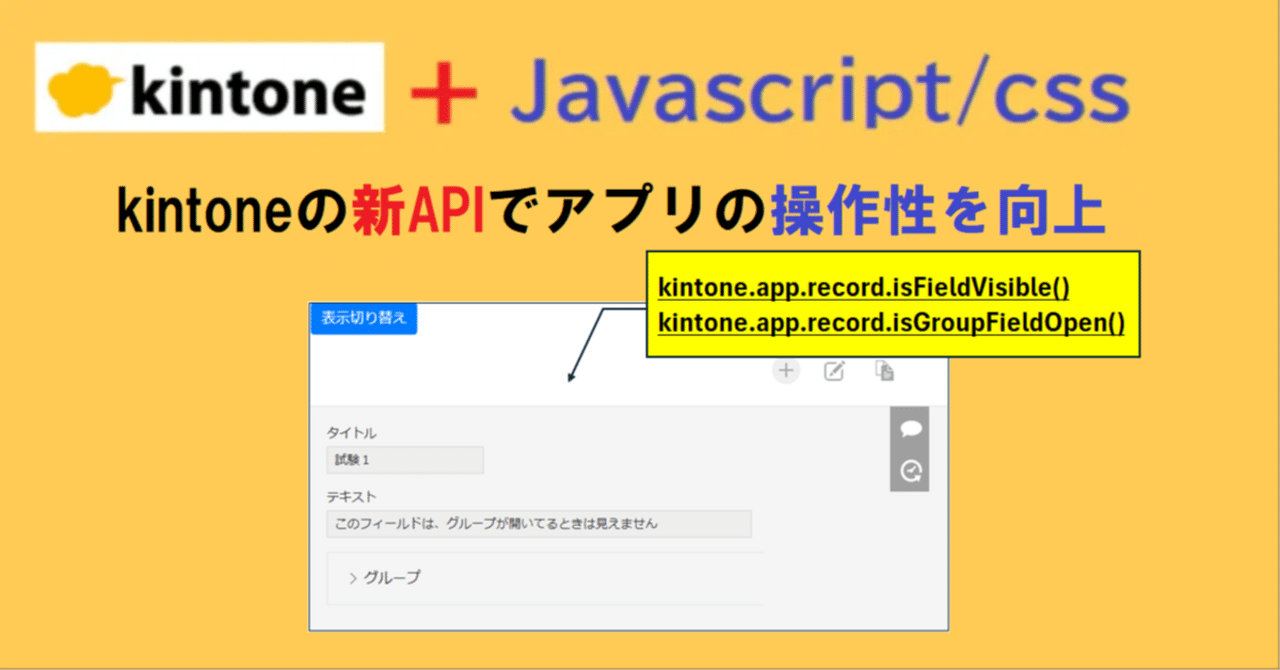Viewport: 1280px width, 670px height.
Task: Edit the record using the pencil icon
Action: click(834, 371)
